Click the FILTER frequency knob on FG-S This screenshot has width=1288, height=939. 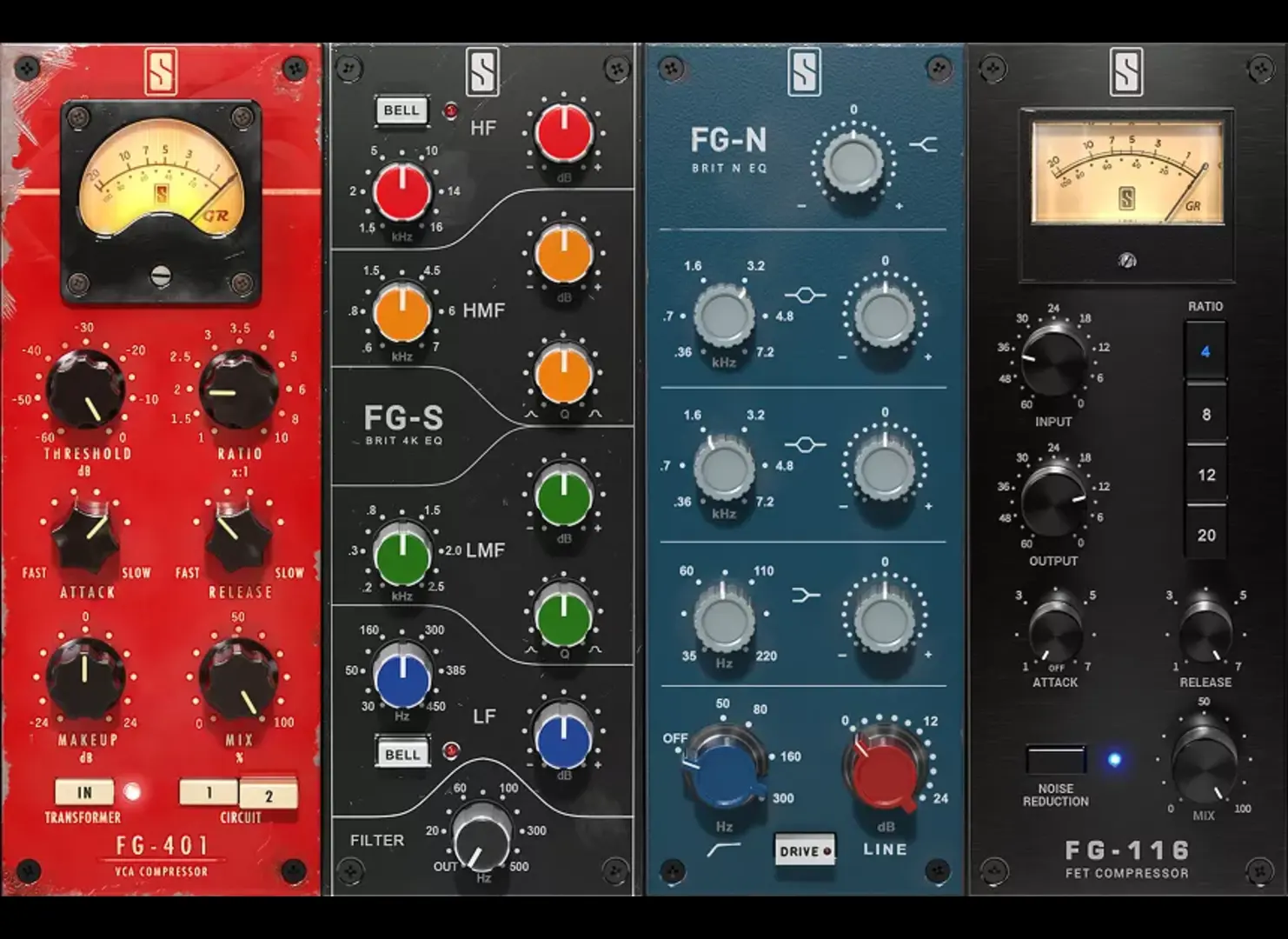(x=482, y=833)
